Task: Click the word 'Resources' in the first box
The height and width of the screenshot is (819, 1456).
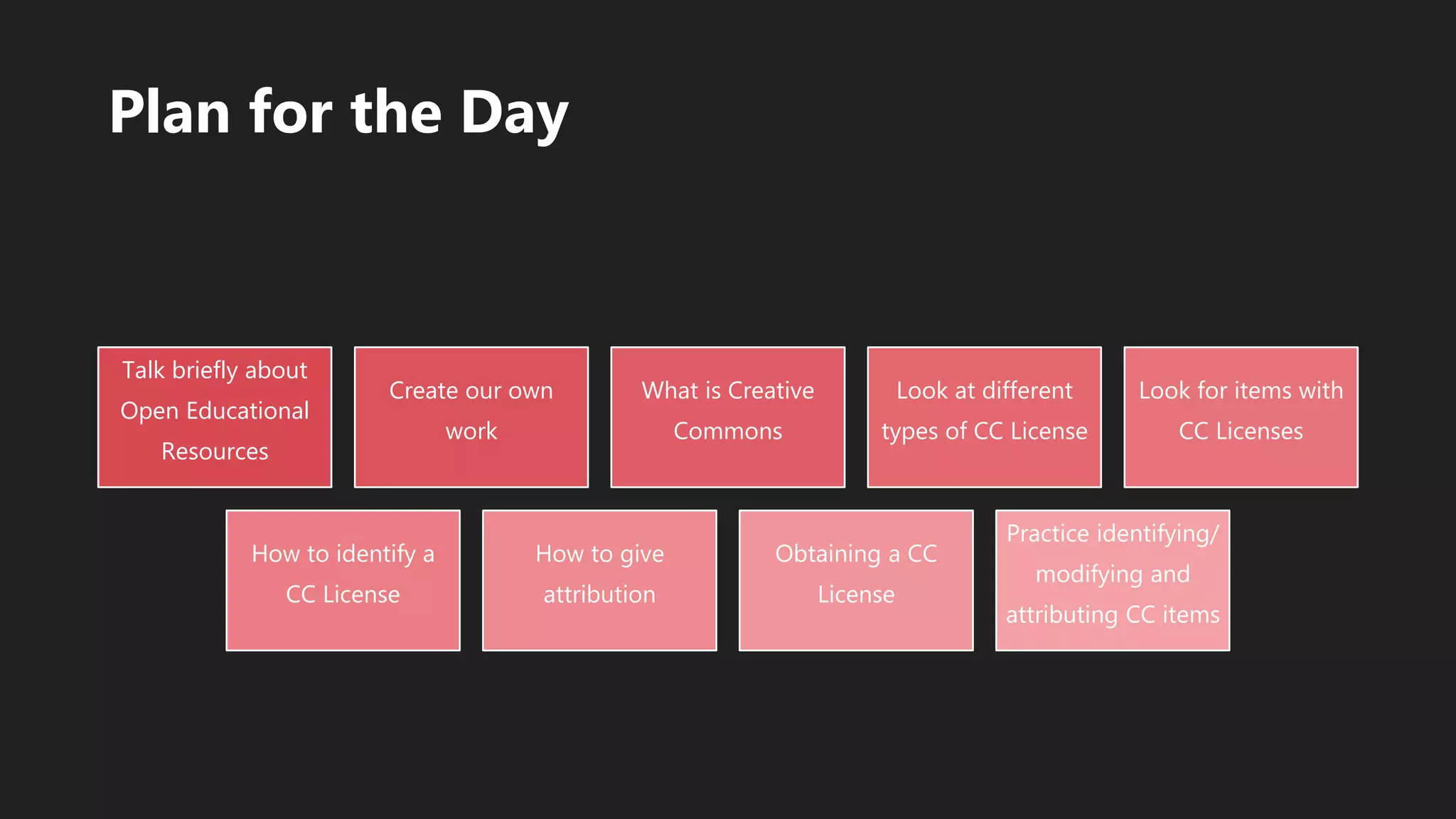Action: coord(215,451)
